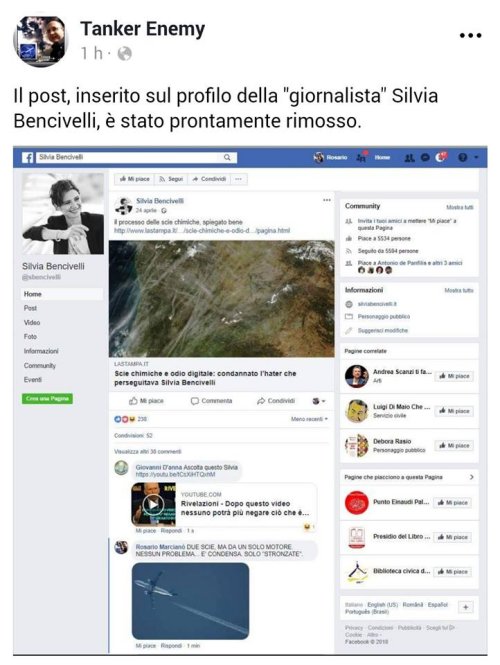Click the search magnifier icon
Screen dimensions: 500x665
coord(227,157)
